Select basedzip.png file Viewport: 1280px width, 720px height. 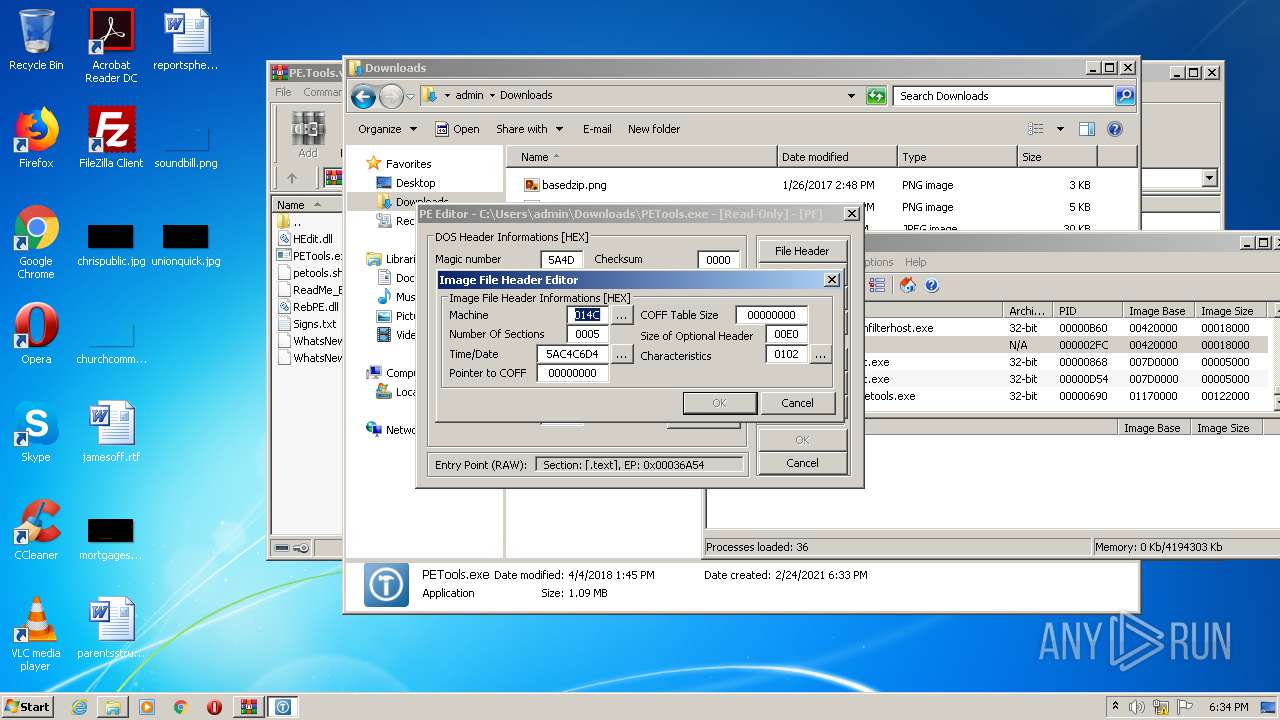click(574, 185)
